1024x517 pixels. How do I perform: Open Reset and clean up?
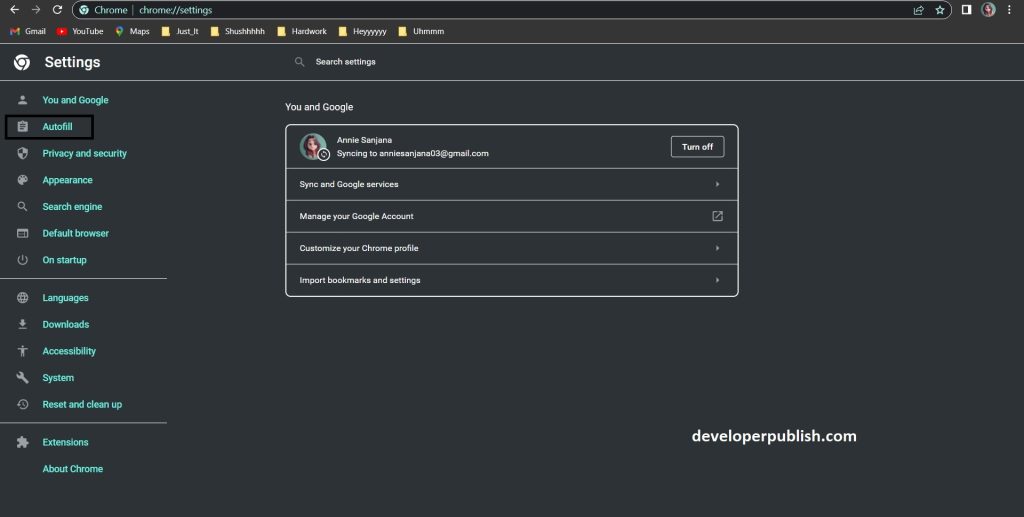coord(82,405)
